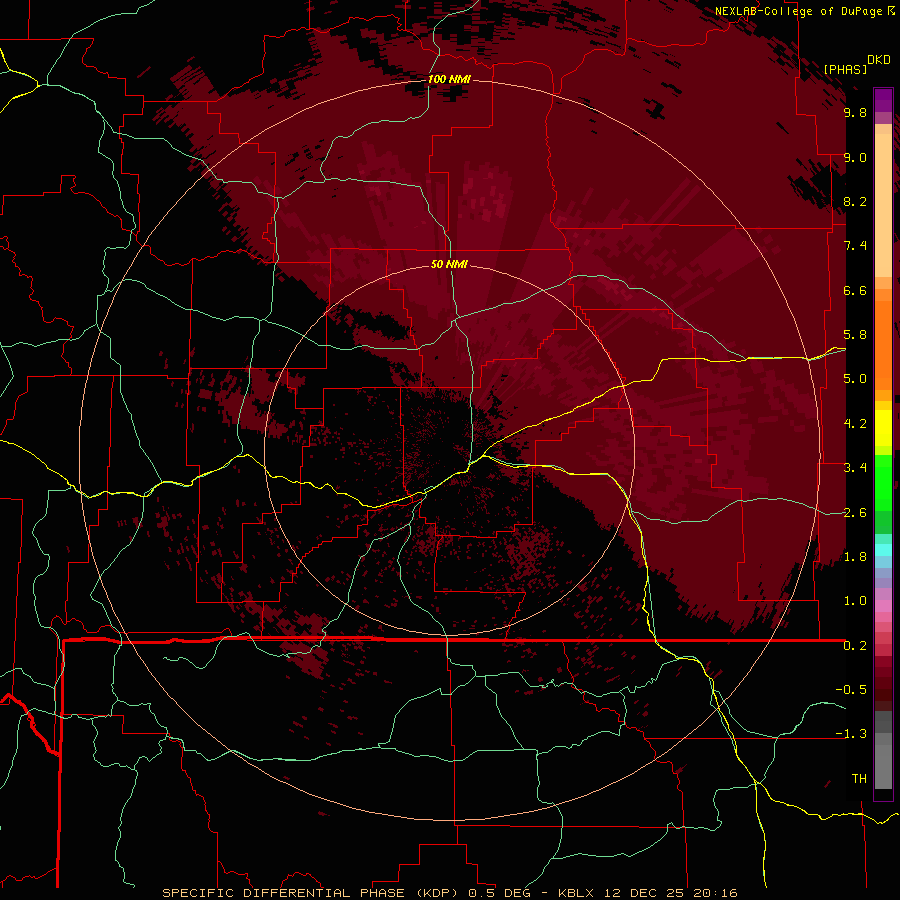Click the DKD unit label above the color bar
This screenshot has width=900, height=900.
pyautogui.click(x=878, y=60)
